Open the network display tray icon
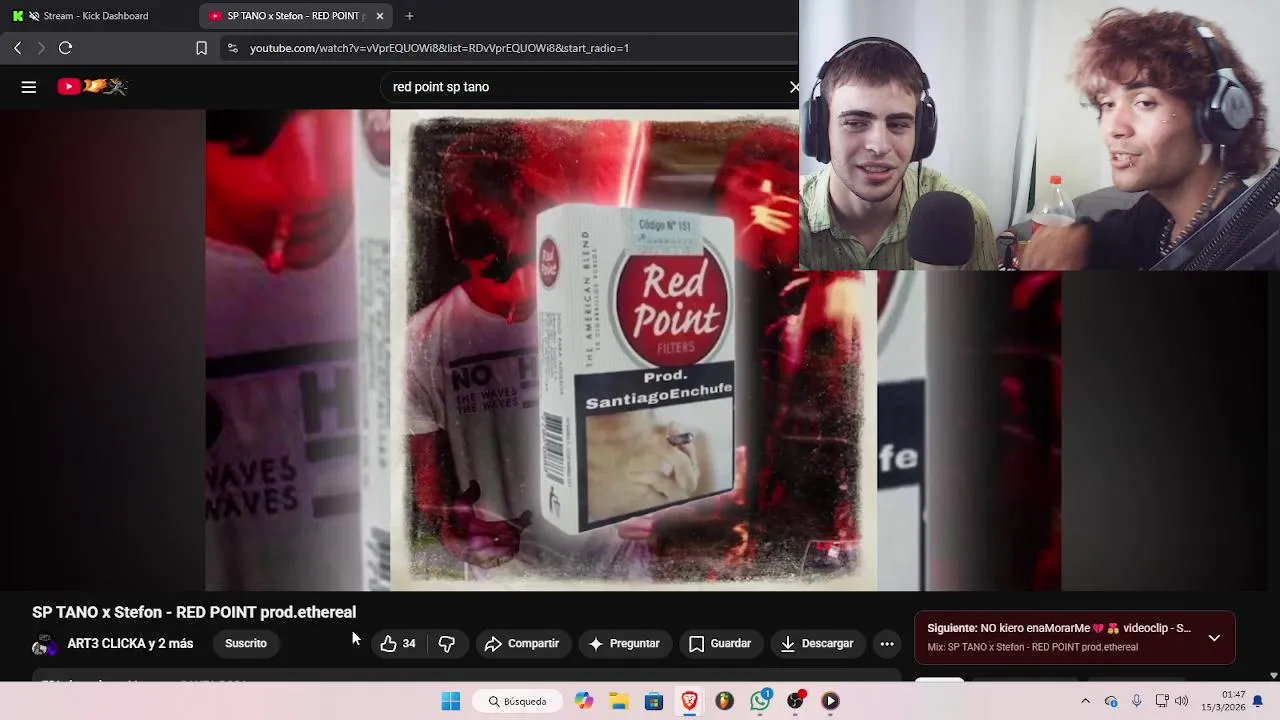Image resolution: width=1280 pixels, height=720 pixels. point(1161,701)
